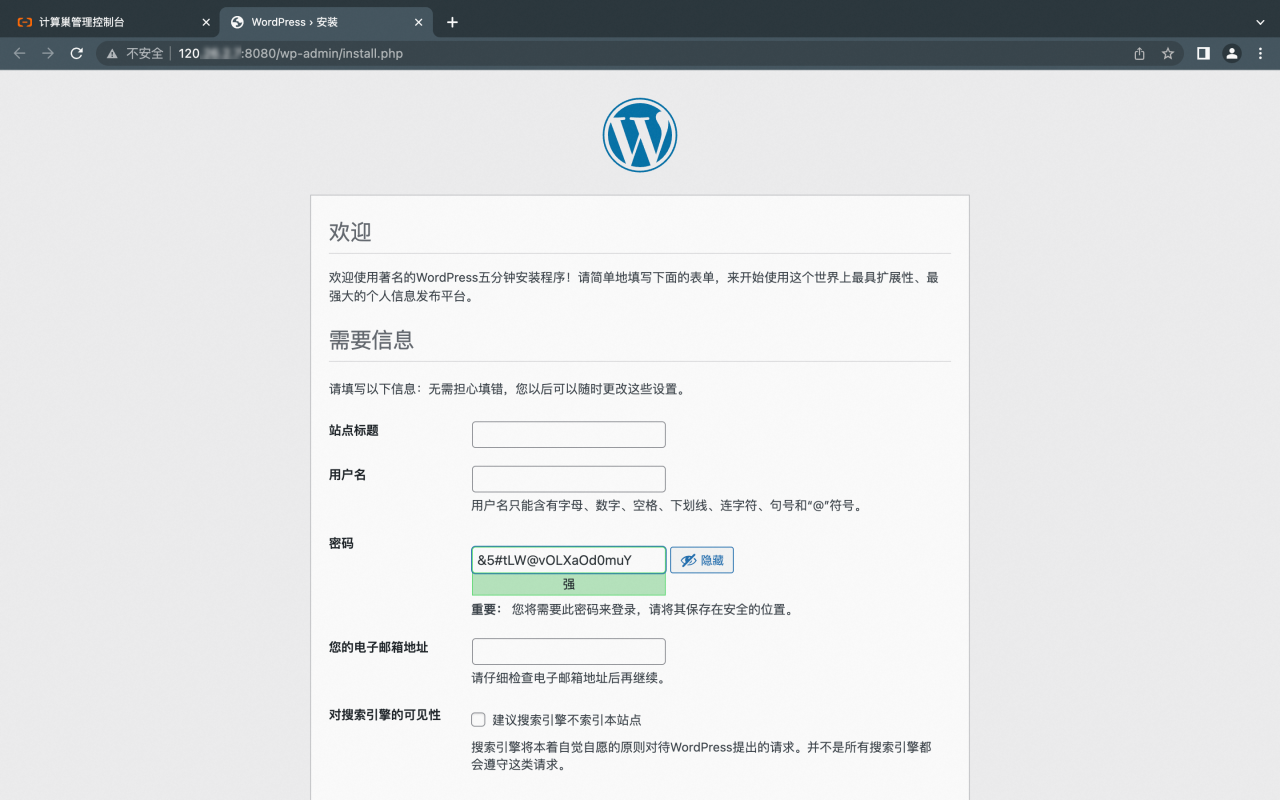
Task: Enable discourage search engines checkbox
Action: pos(478,720)
